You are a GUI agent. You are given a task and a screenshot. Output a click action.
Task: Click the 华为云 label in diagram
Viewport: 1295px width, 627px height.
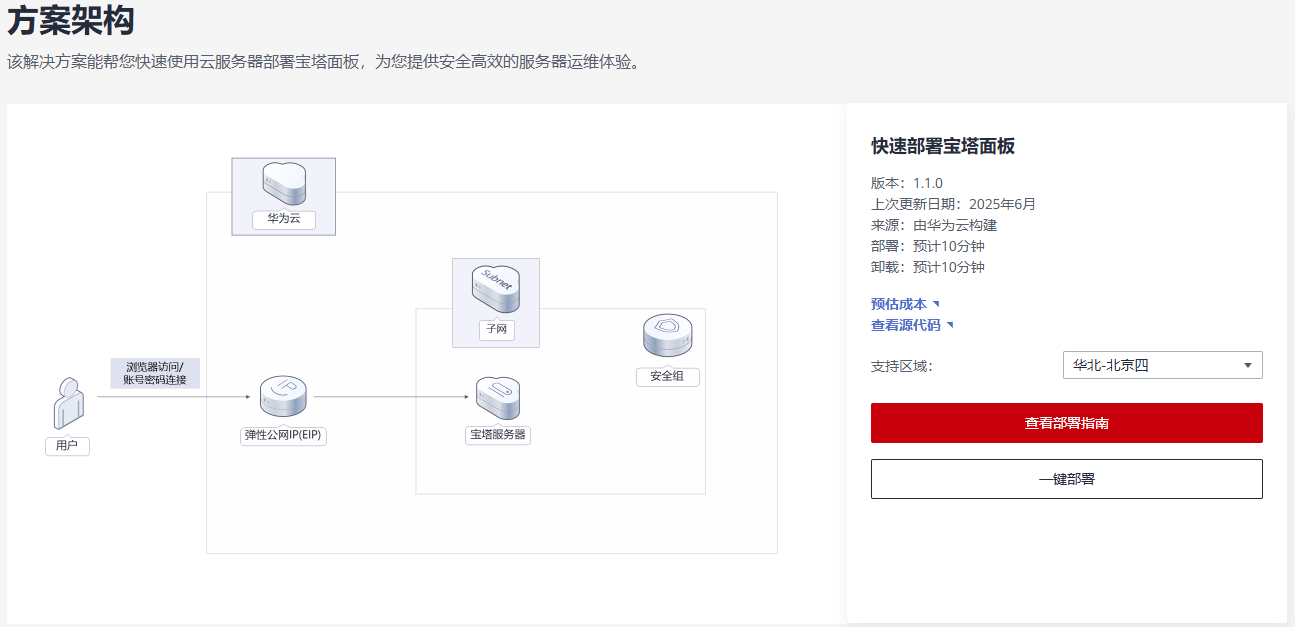pos(284,219)
